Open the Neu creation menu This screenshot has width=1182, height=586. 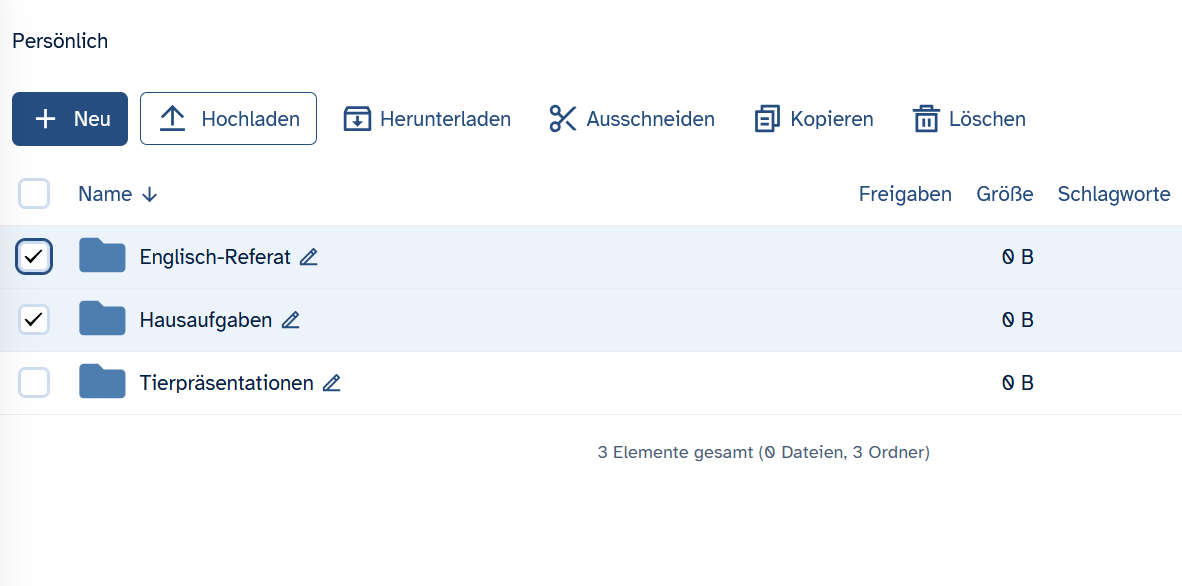click(70, 119)
